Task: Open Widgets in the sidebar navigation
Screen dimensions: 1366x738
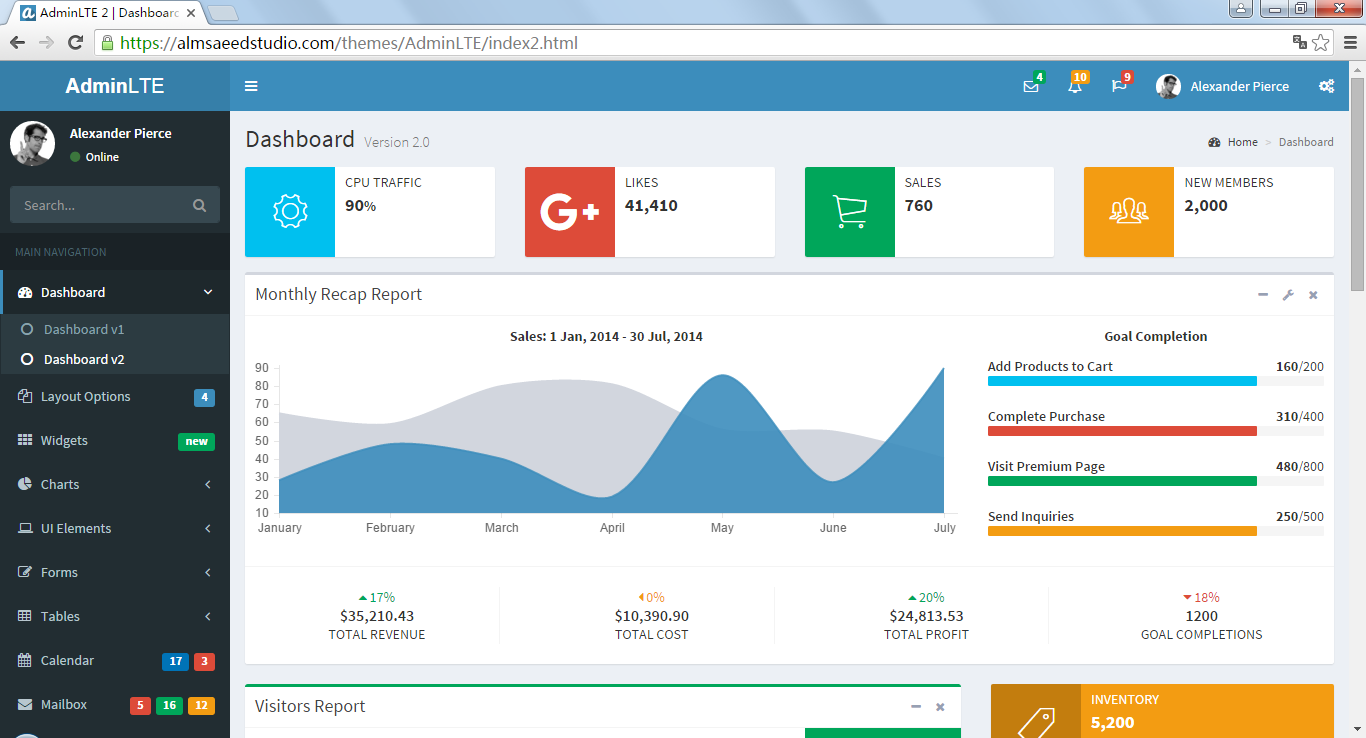Action: click(x=65, y=441)
